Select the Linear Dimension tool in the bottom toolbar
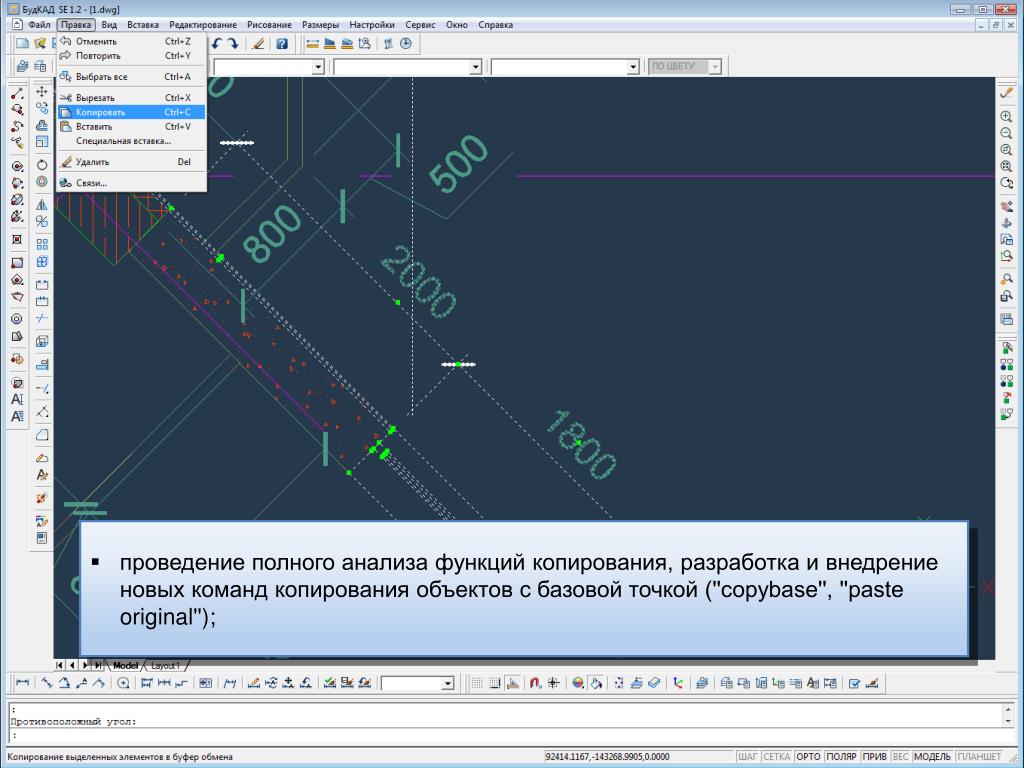Image resolution: width=1024 pixels, height=768 pixels. click(x=22, y=683)
